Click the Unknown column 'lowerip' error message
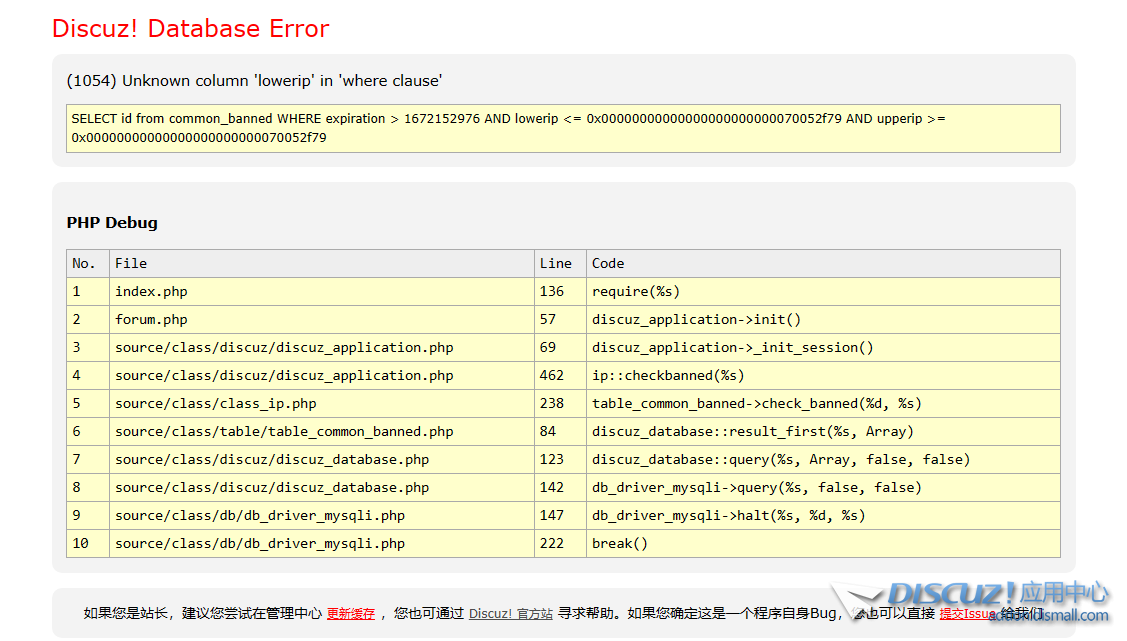 point(254,81)
